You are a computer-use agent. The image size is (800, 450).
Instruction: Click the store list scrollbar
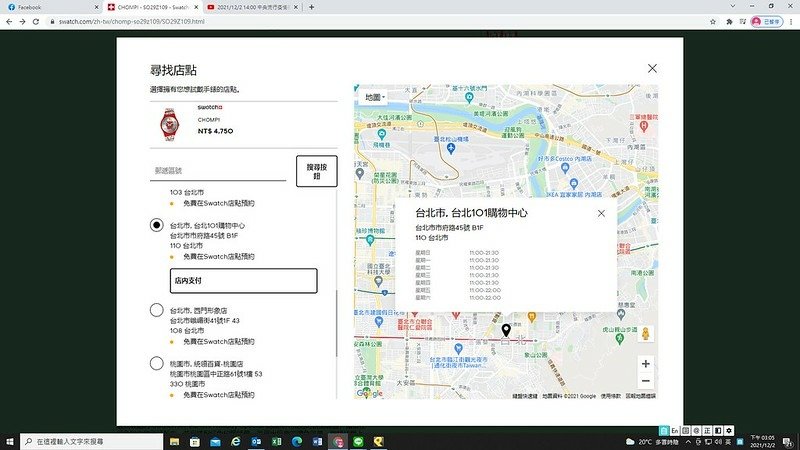click(336, 323)
